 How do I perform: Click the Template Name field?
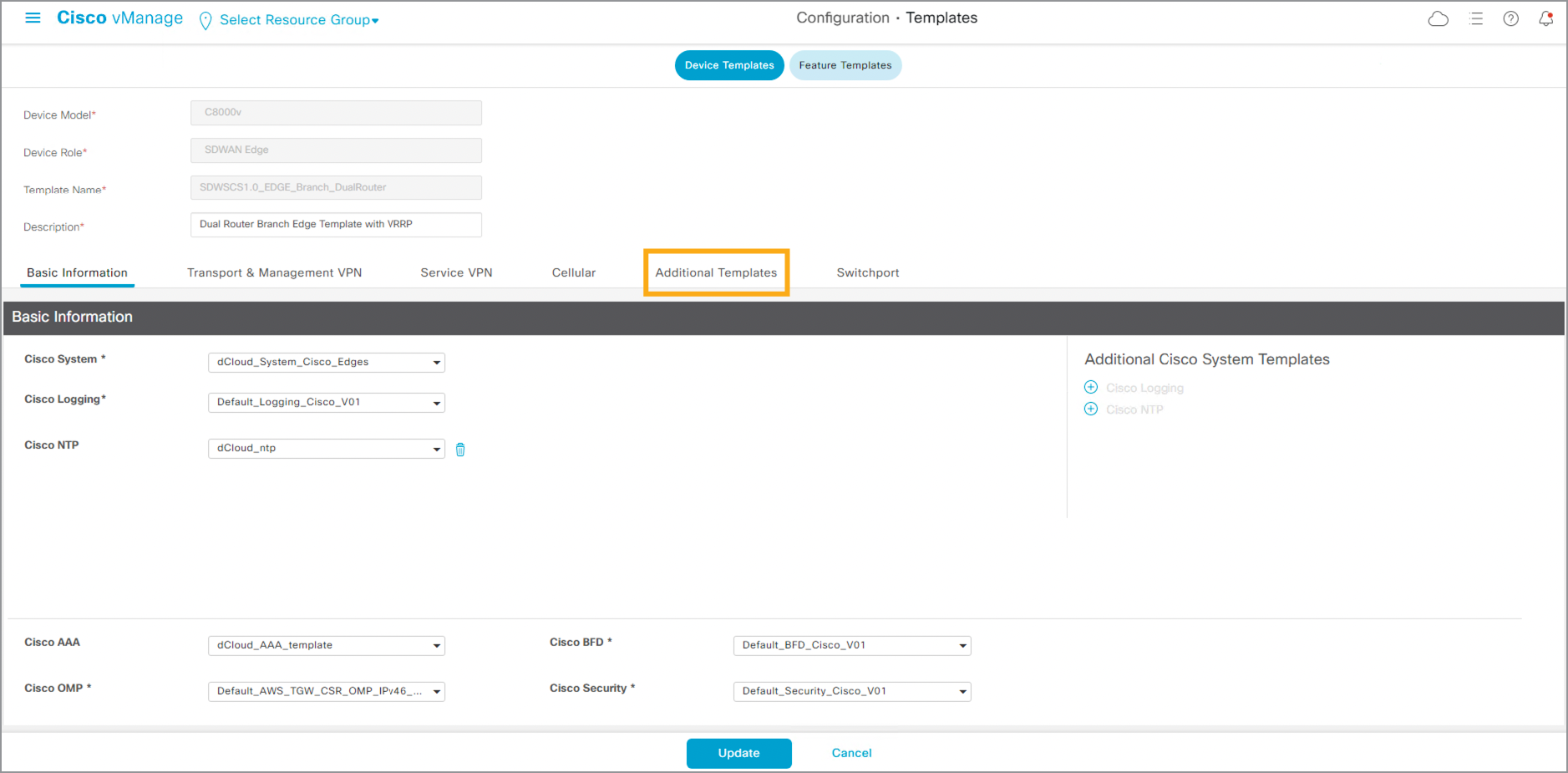pyautogui.click(x=336, y=187)
